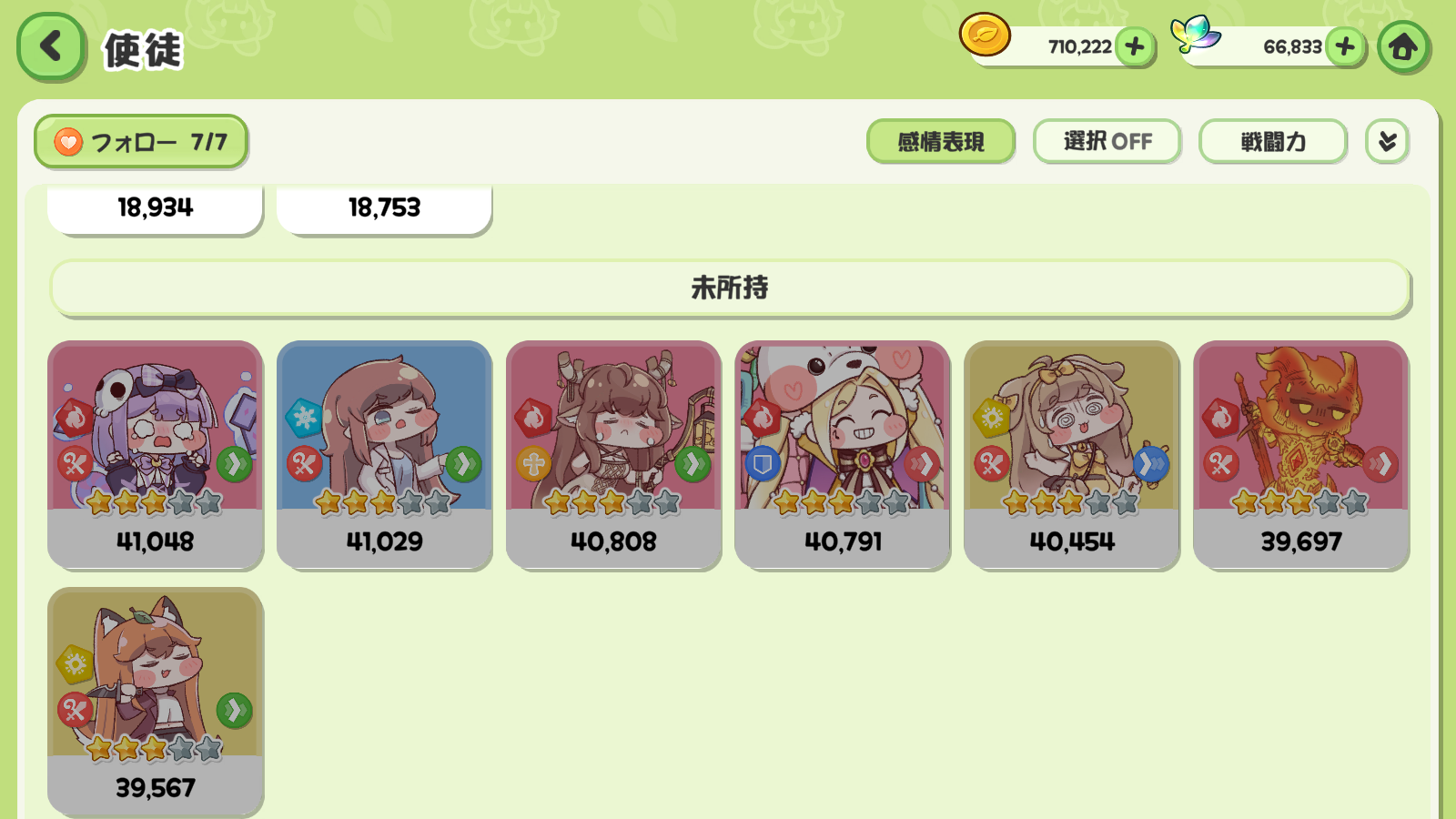1456x819 pixels.
Task: Select the purple-haired apostle card 41,048
Action: 155,455
